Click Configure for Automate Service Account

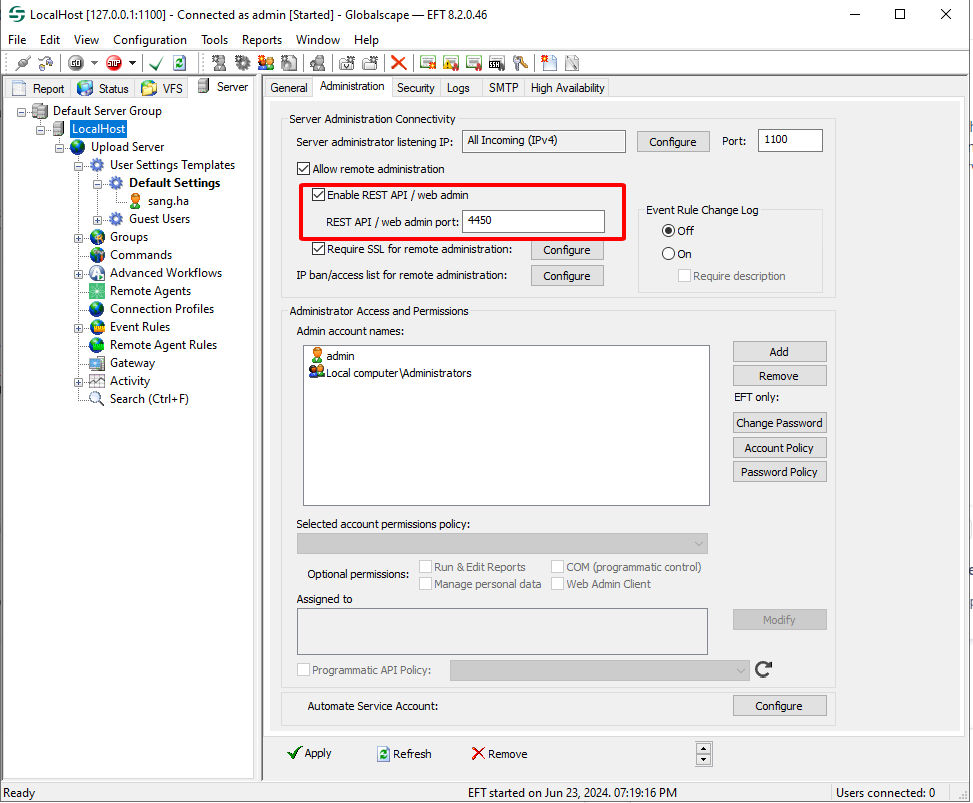[779, 706]
